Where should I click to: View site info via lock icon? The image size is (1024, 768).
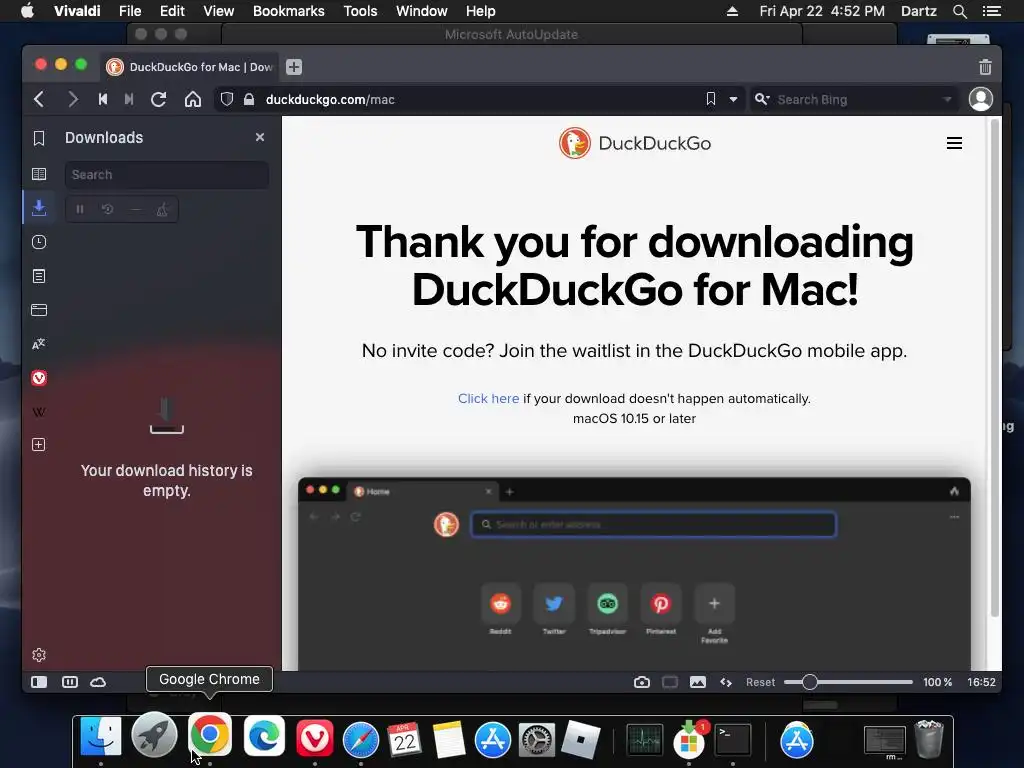pyautogui.click(x=249, y=99)
